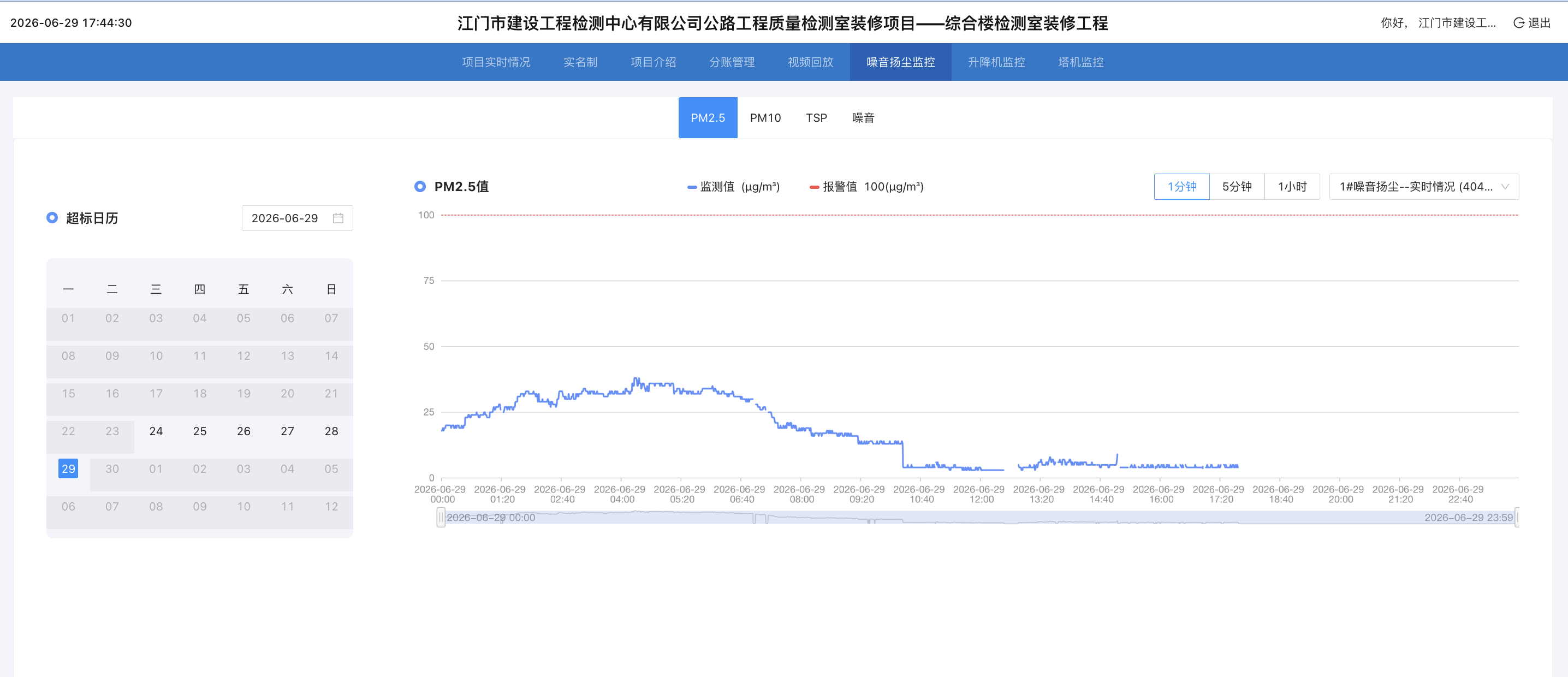The width and height of the screenshot is (1568, 677).
Task: Open the 分账管理 menu item
Action: (x=732, y=62)
